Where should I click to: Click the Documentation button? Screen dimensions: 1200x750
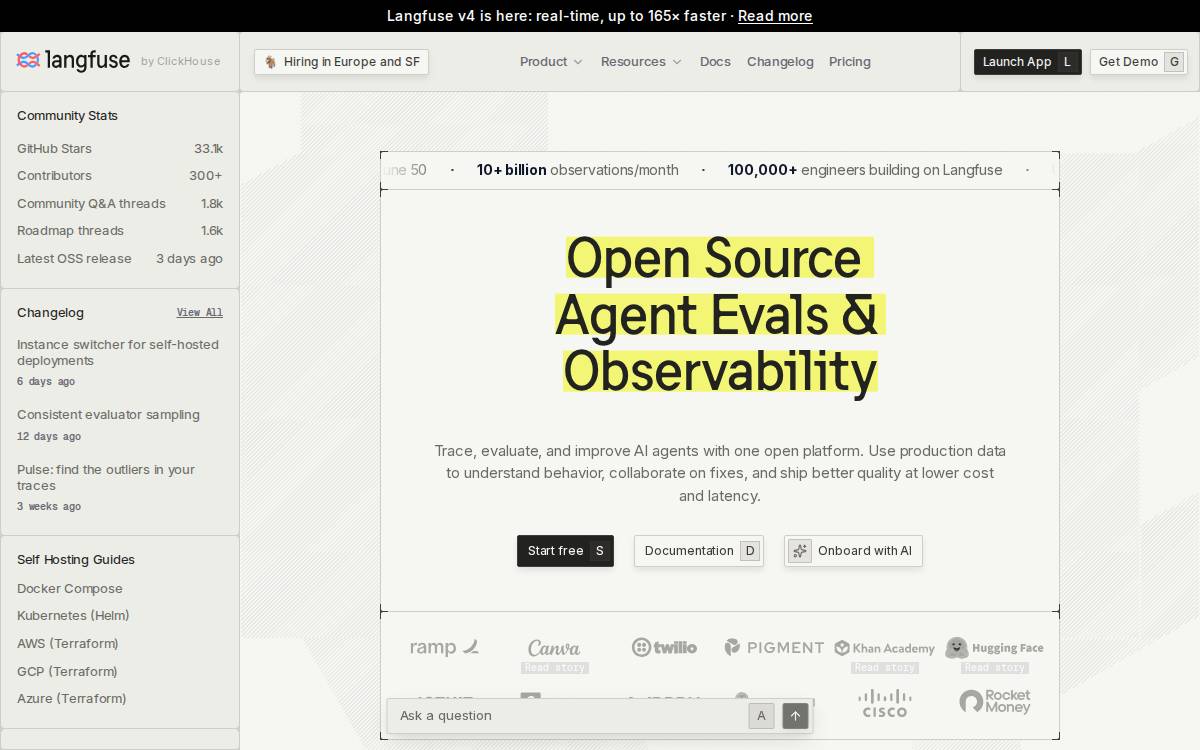[x=699, y=551]
